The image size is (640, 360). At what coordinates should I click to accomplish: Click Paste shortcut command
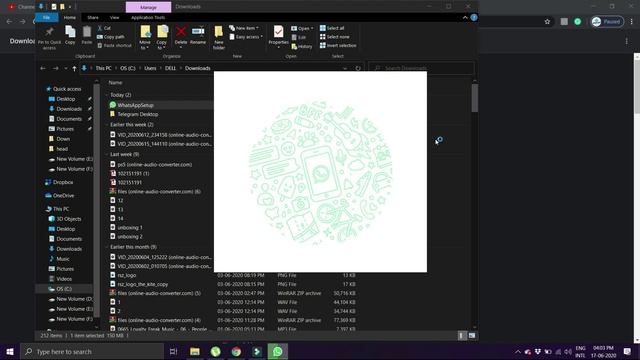114,46
